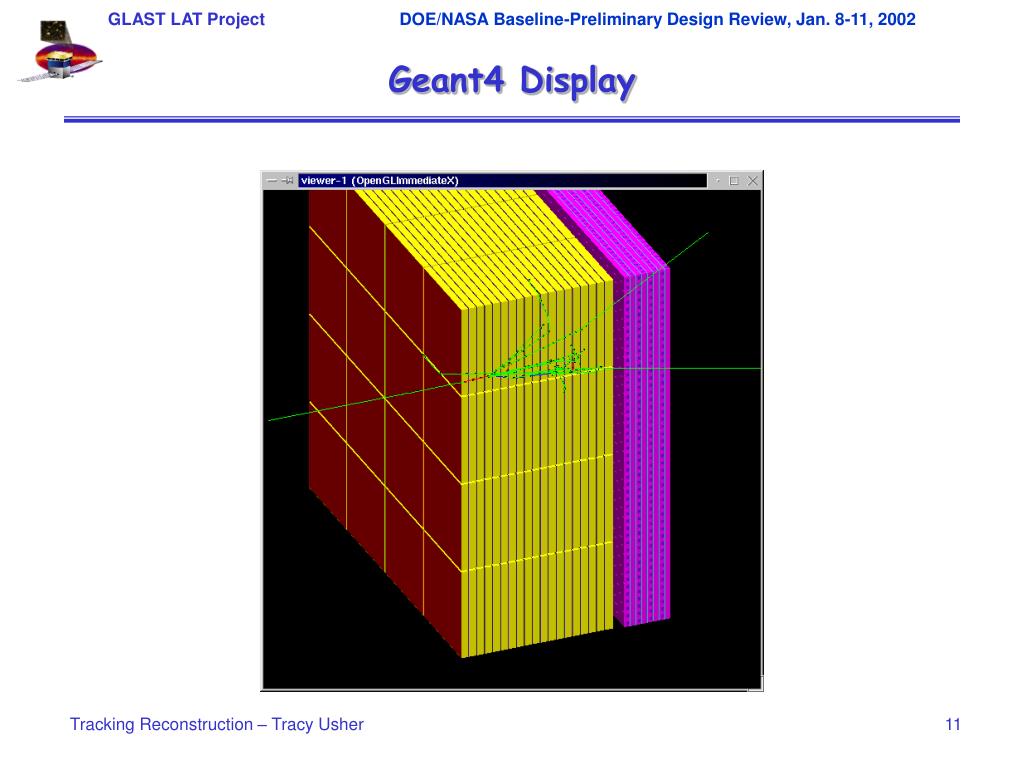Maximize the viewer-1 OpenGL window
The width and height of the screenshot is (1024, 768).
734,181
